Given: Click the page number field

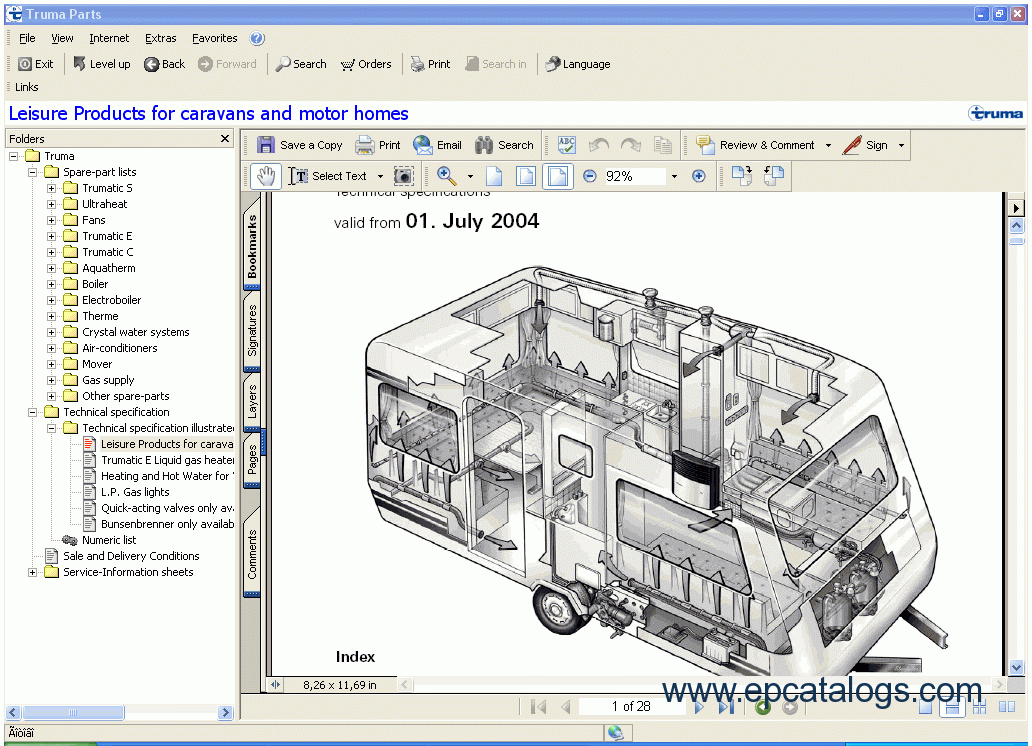Looking at the screenshot, I should (631, 706).
